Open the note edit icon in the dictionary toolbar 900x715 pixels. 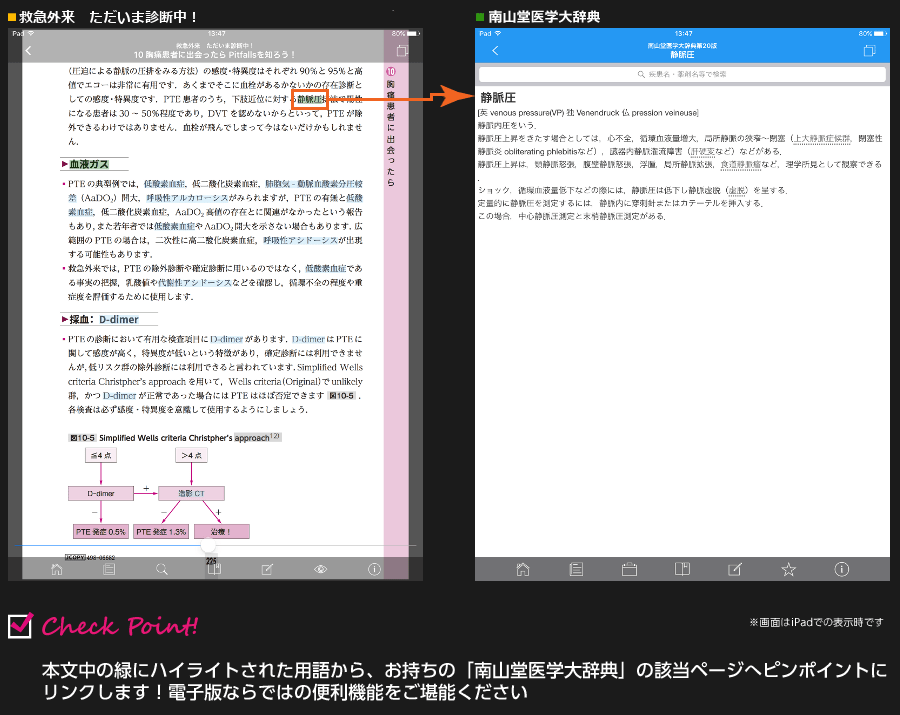pos(735,569)
